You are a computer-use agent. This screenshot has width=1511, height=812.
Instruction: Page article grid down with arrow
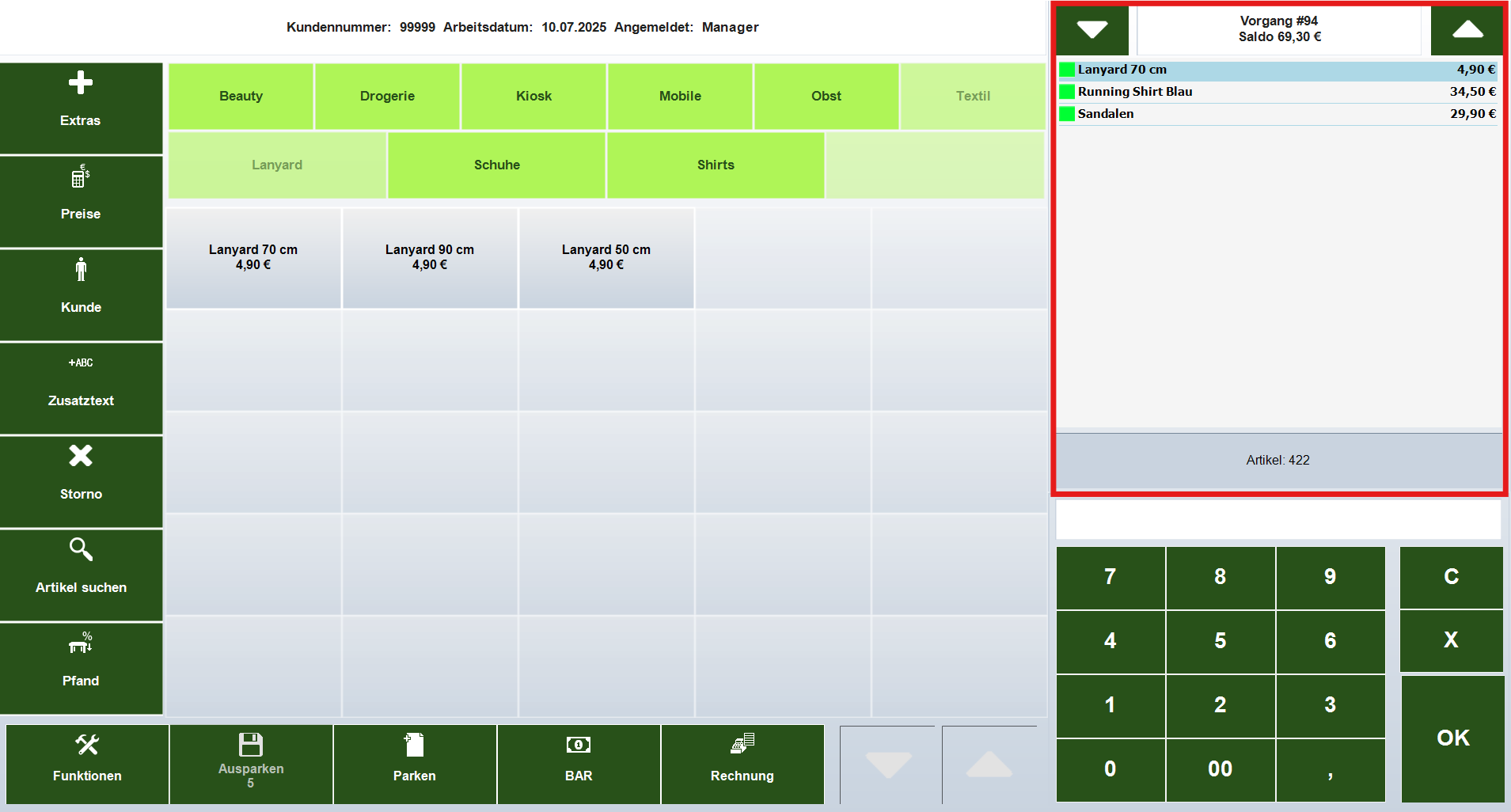pyautogui.click(x=888, y=765)
